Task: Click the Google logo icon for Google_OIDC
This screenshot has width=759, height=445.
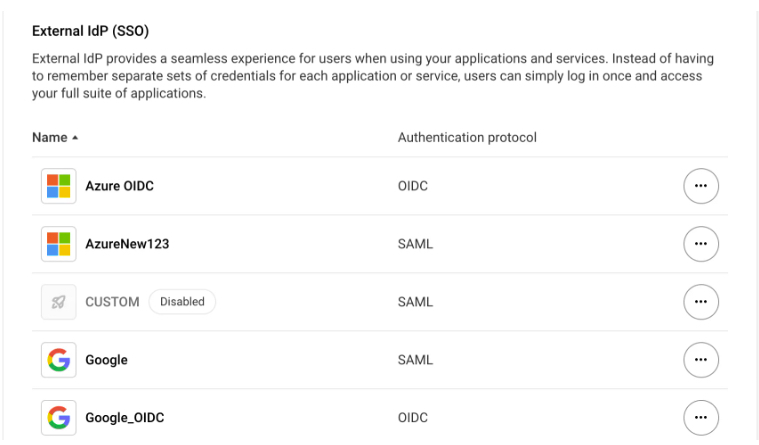Action: click(x=59, y=417)
